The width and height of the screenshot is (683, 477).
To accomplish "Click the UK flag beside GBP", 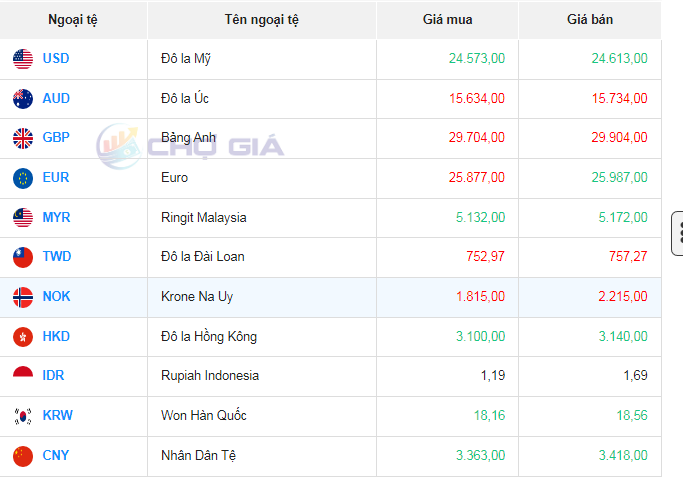I will tap(23, 138).
